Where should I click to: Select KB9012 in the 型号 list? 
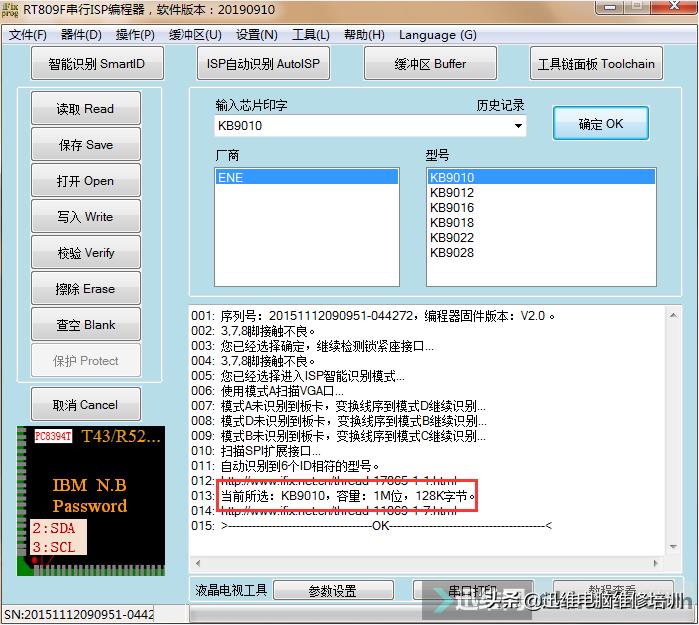541,193
